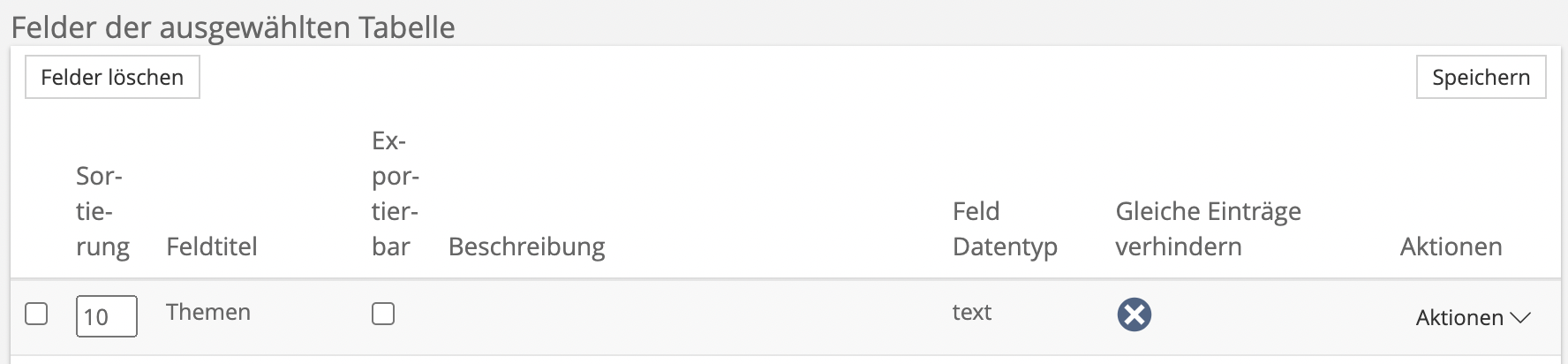The image size is (1568, 364).
Task: Click the Felder der ausgewählten Tabelle heading
Action: (233, 27)
